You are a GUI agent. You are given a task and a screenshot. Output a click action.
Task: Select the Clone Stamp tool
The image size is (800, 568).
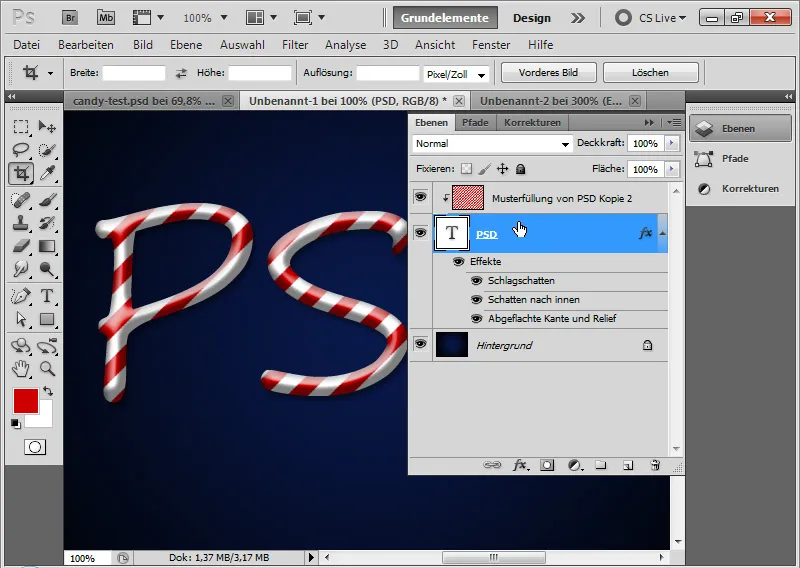[21, 223]
